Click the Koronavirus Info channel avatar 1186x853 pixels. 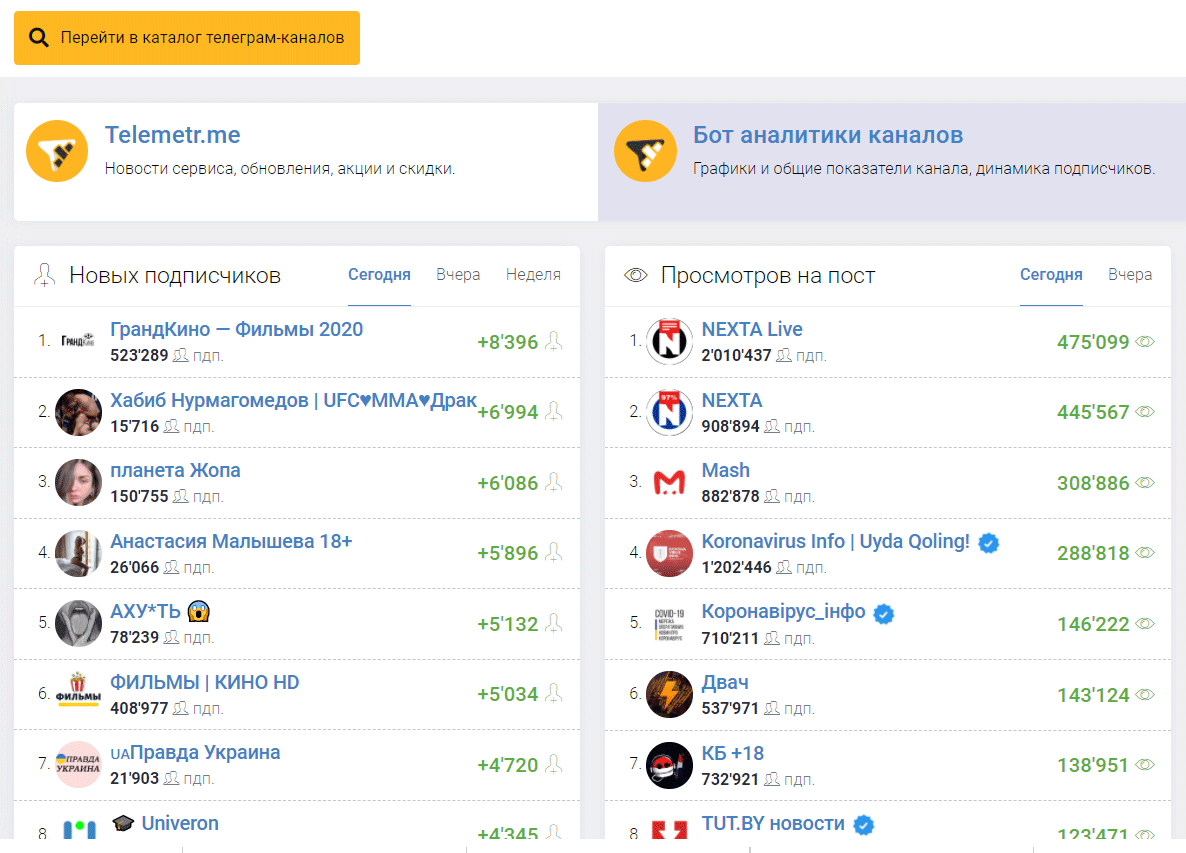click(669, 553)
